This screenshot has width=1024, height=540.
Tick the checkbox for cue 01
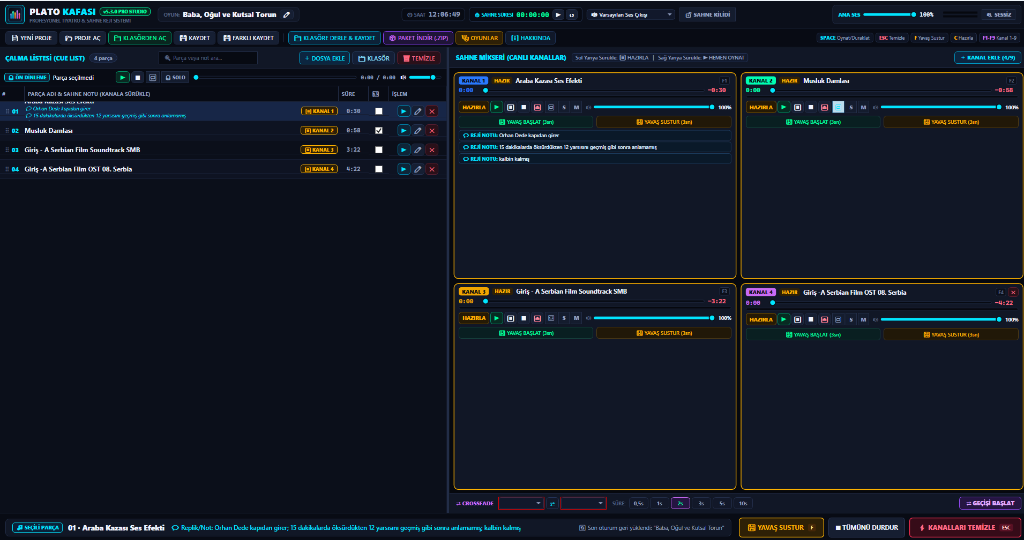point(379,112)
